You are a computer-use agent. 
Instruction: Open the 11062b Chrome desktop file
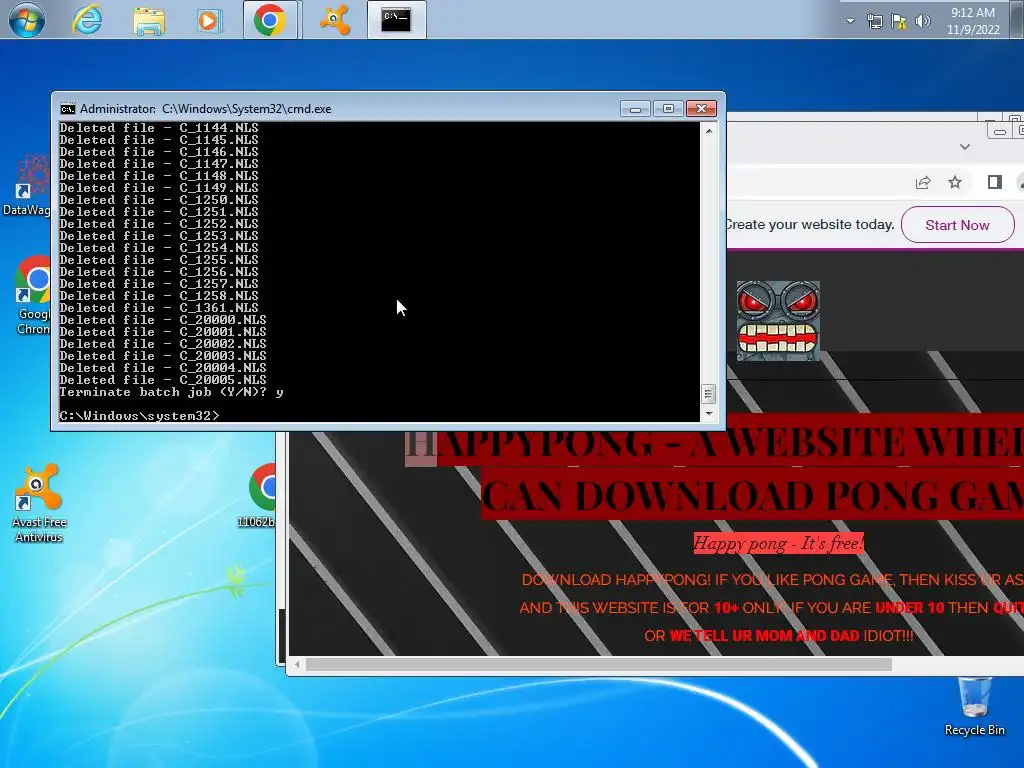[258, 496]
